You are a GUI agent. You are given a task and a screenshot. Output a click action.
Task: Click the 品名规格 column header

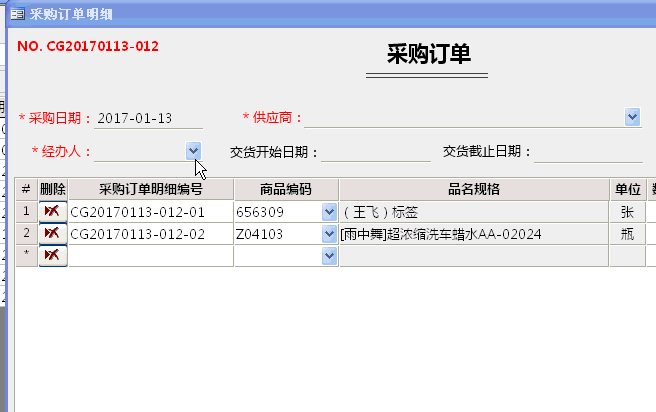474,189
